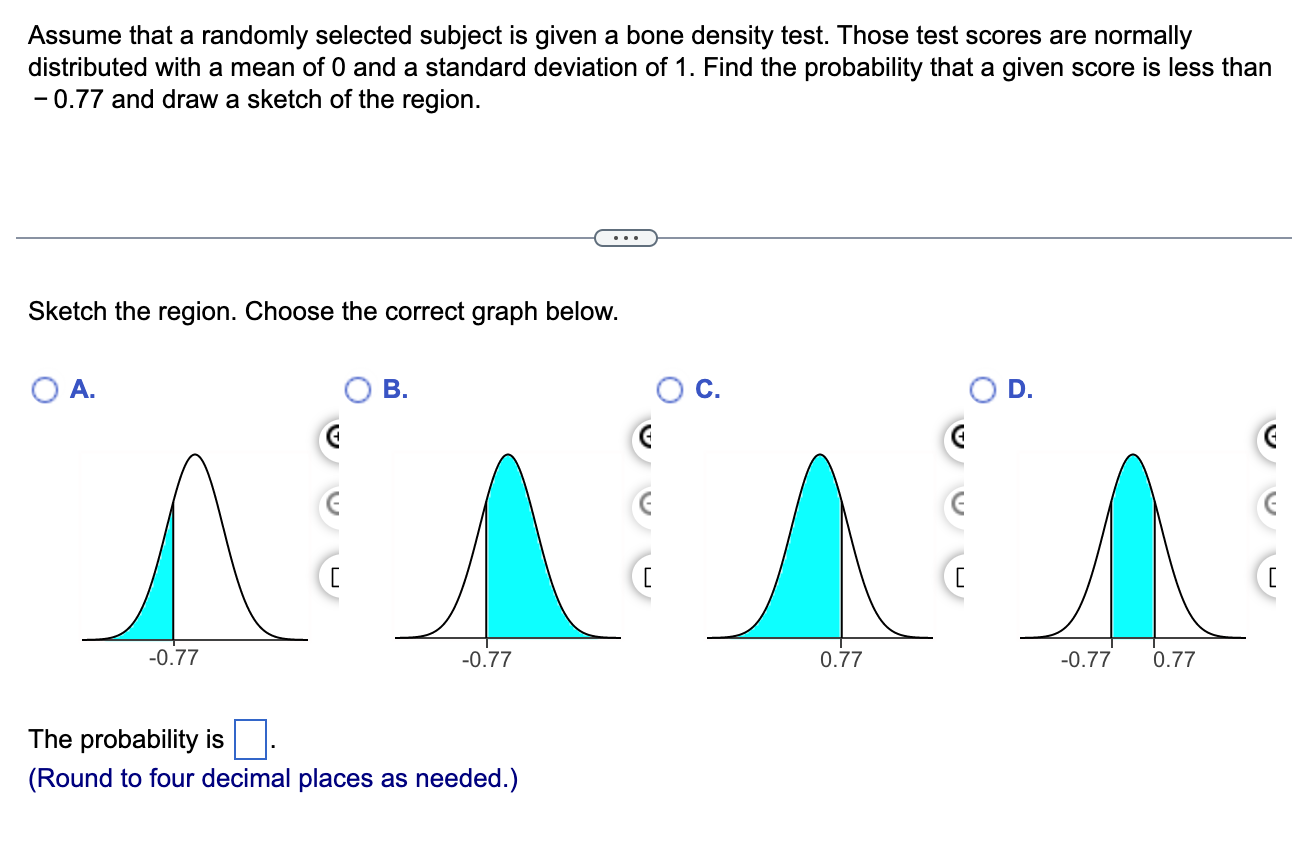Click the zoom-in icon beside graph D
The width and height of the screenshot is (1310, 867).
[1273, 437]
